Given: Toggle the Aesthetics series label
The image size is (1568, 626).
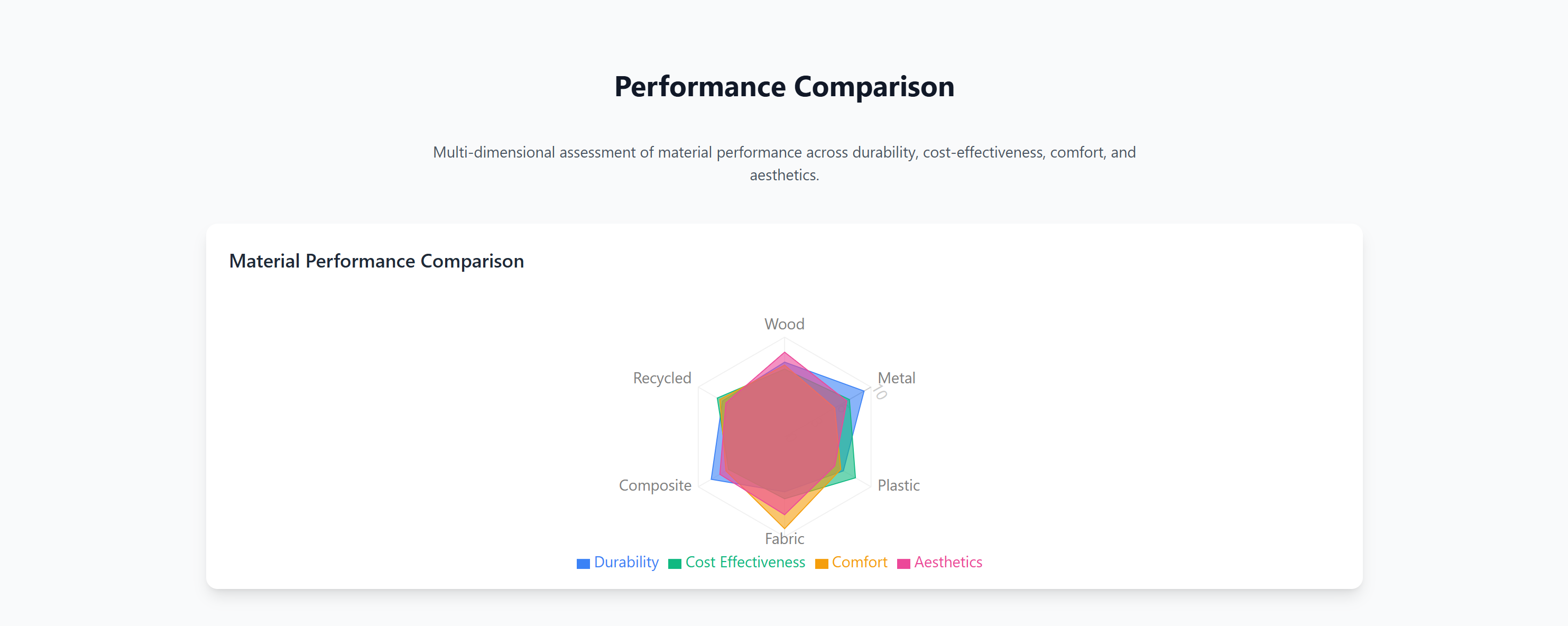Looking at the screenshot, I should [948, 562].
